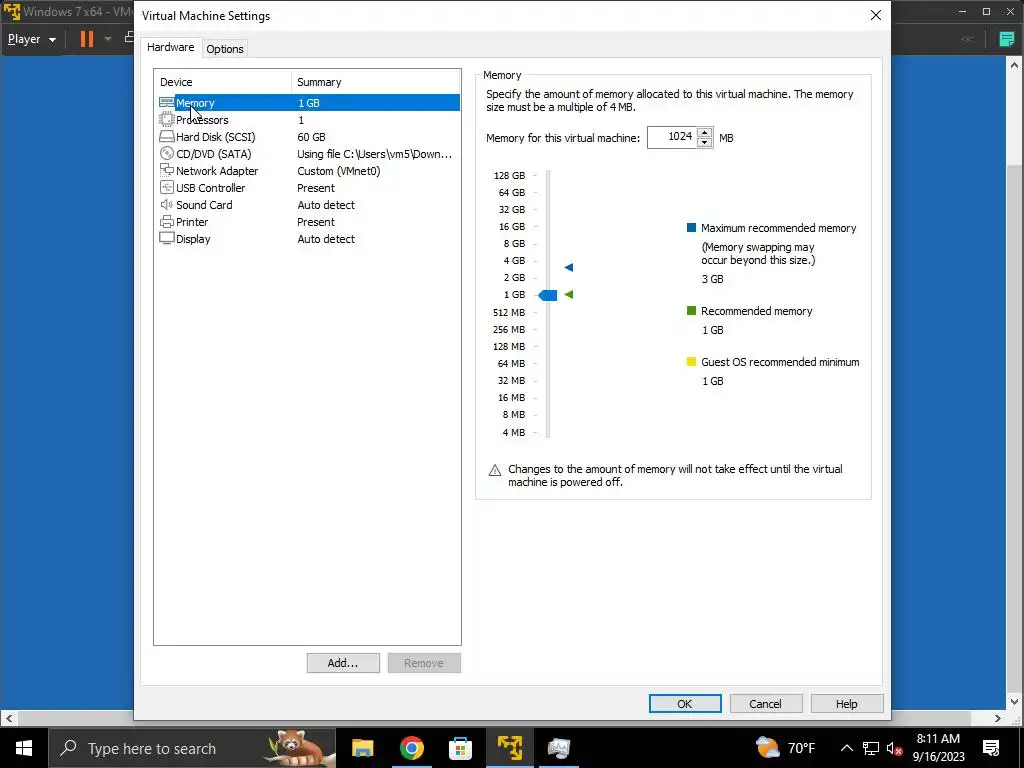Image resolution: width=1024 pixels, height=768 pixels.
Task: Click the taskbar app icon right of VMware
Action: pyautogui.click(x=558, y=748)
